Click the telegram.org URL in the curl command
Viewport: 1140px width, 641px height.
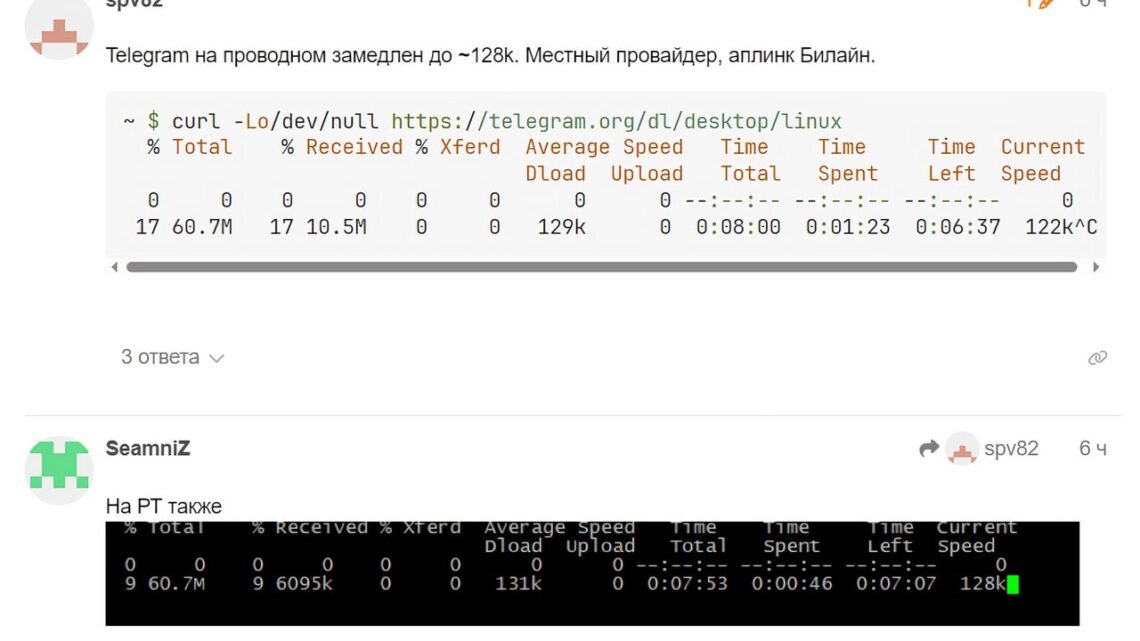[616, 121]
